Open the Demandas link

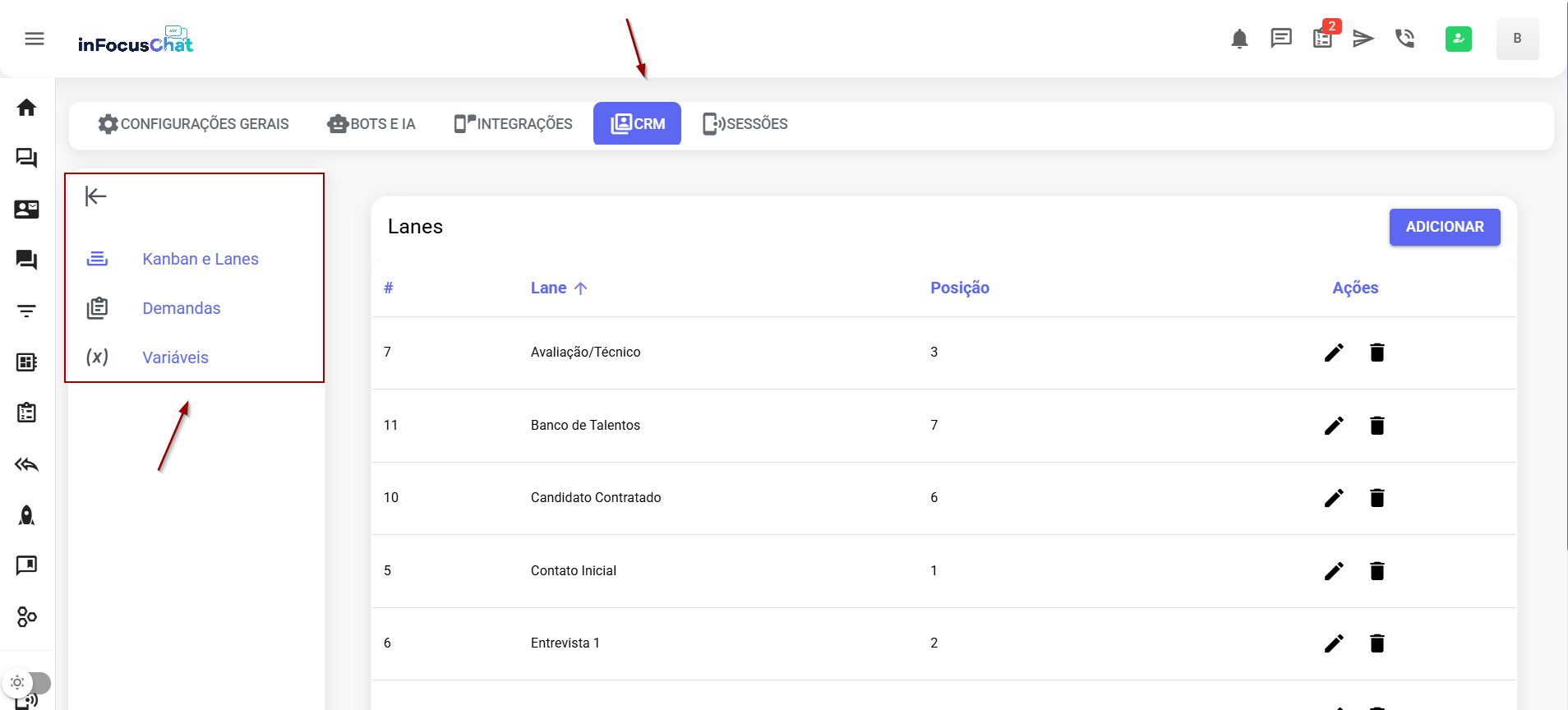point(181,308)
